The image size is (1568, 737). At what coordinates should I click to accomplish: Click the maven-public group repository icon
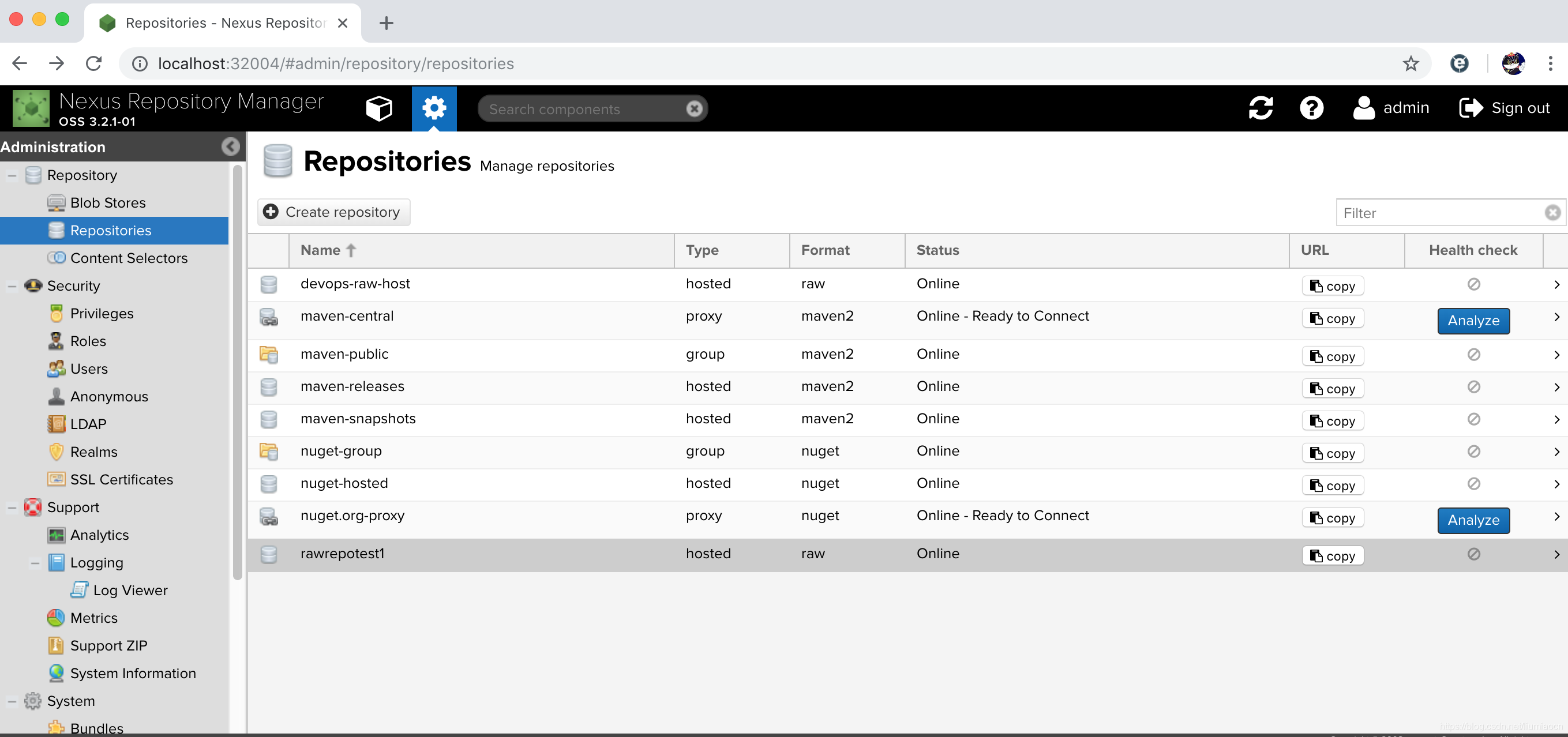pyautogui.click(x=268, y=353)
